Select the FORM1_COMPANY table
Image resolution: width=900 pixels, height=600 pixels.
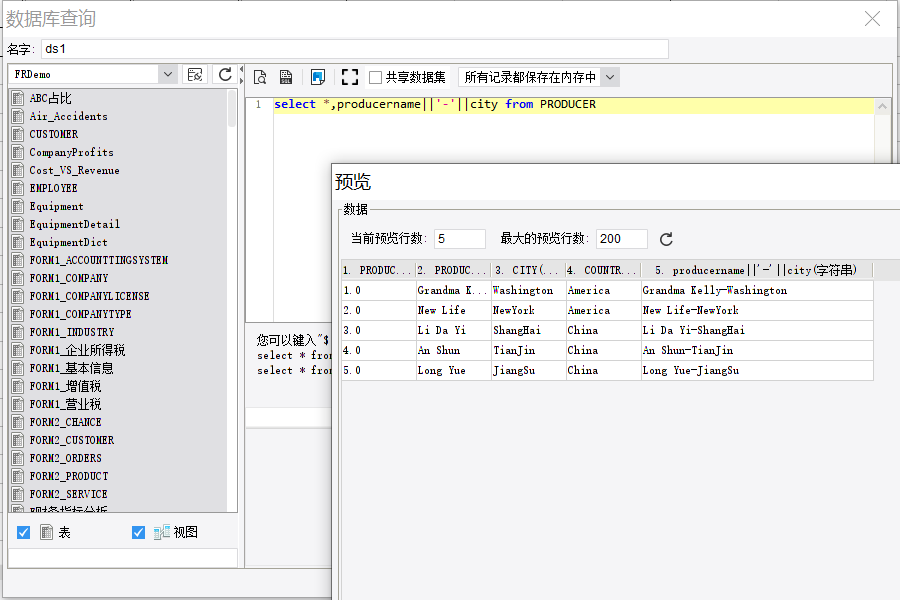[69, 278]
